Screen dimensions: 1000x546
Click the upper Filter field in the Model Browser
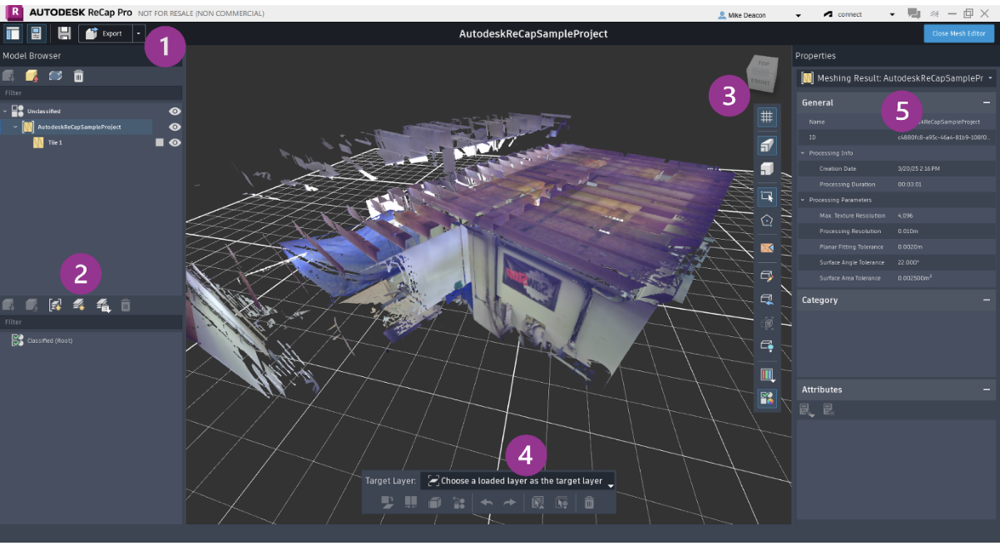91,92
